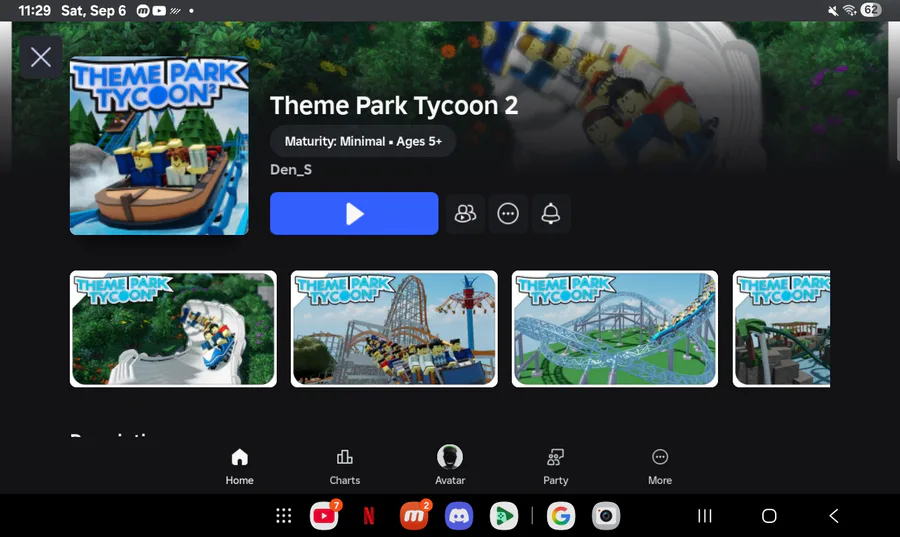Tap the status bar battery indicator
Viewport: 900px width, 537px height.
[x=871, y=10]
